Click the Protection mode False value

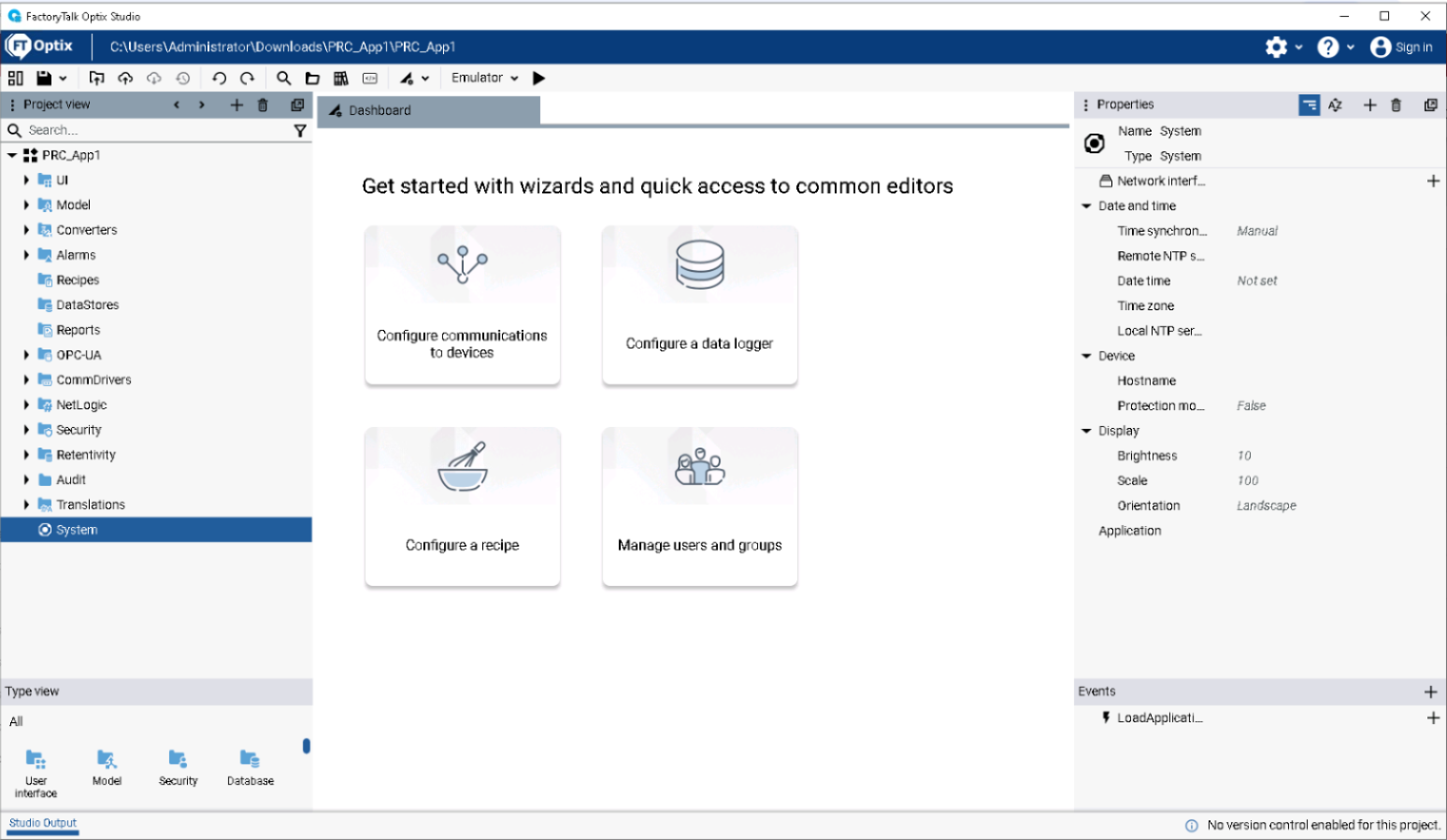point(1252,406)
